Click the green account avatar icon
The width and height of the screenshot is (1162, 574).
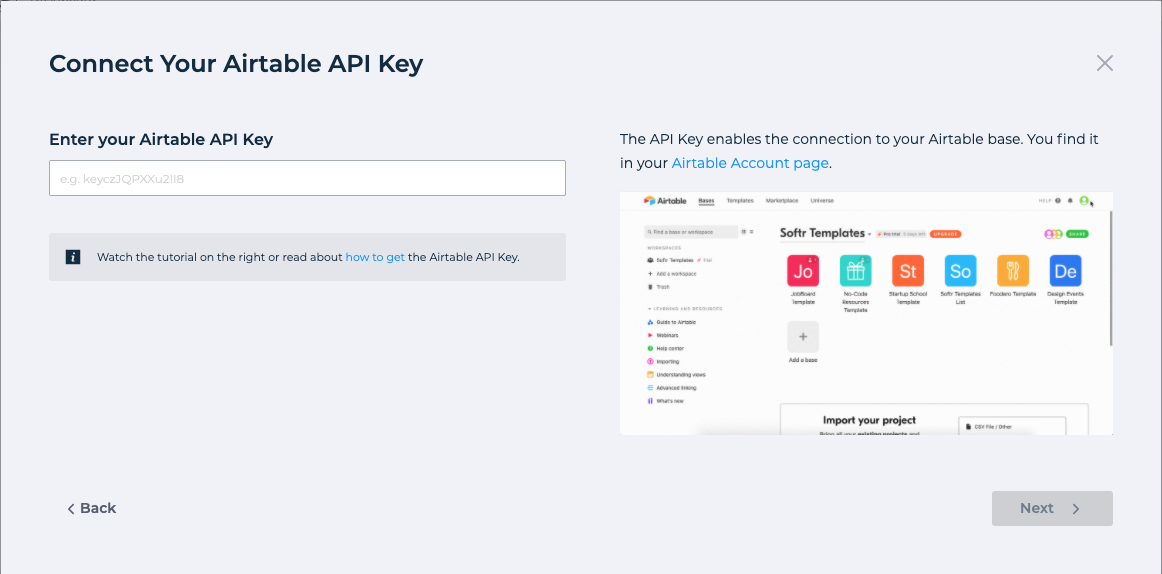(1084, 201)
